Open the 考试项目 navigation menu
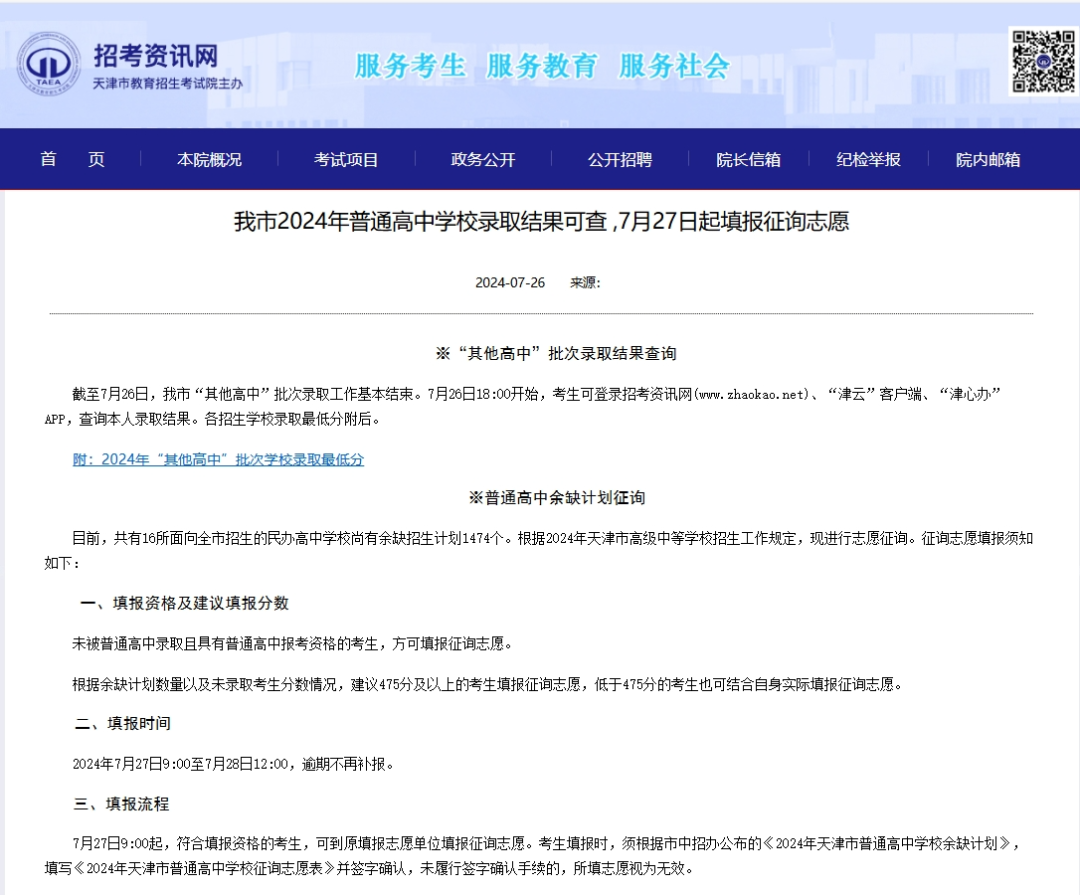The width and height of the screenshot is (1080, 895). point(345,159)
